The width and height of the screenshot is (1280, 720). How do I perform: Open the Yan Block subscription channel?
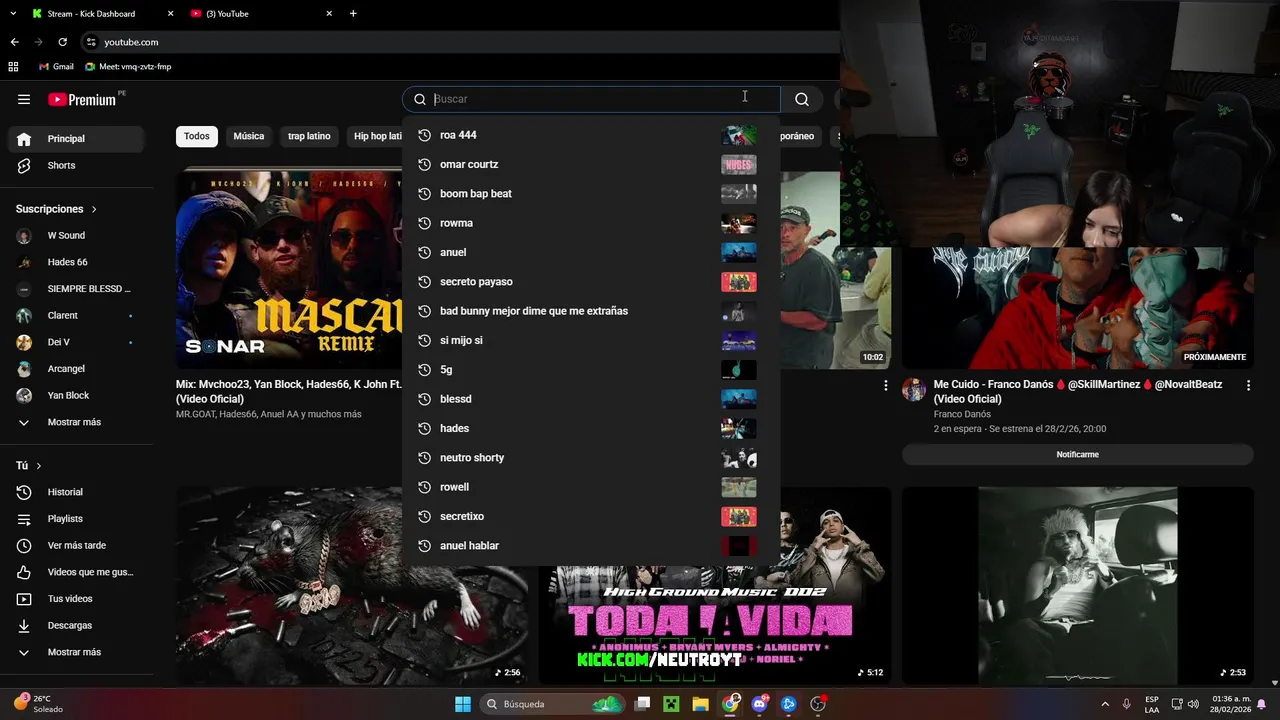(x=76, y=395)
